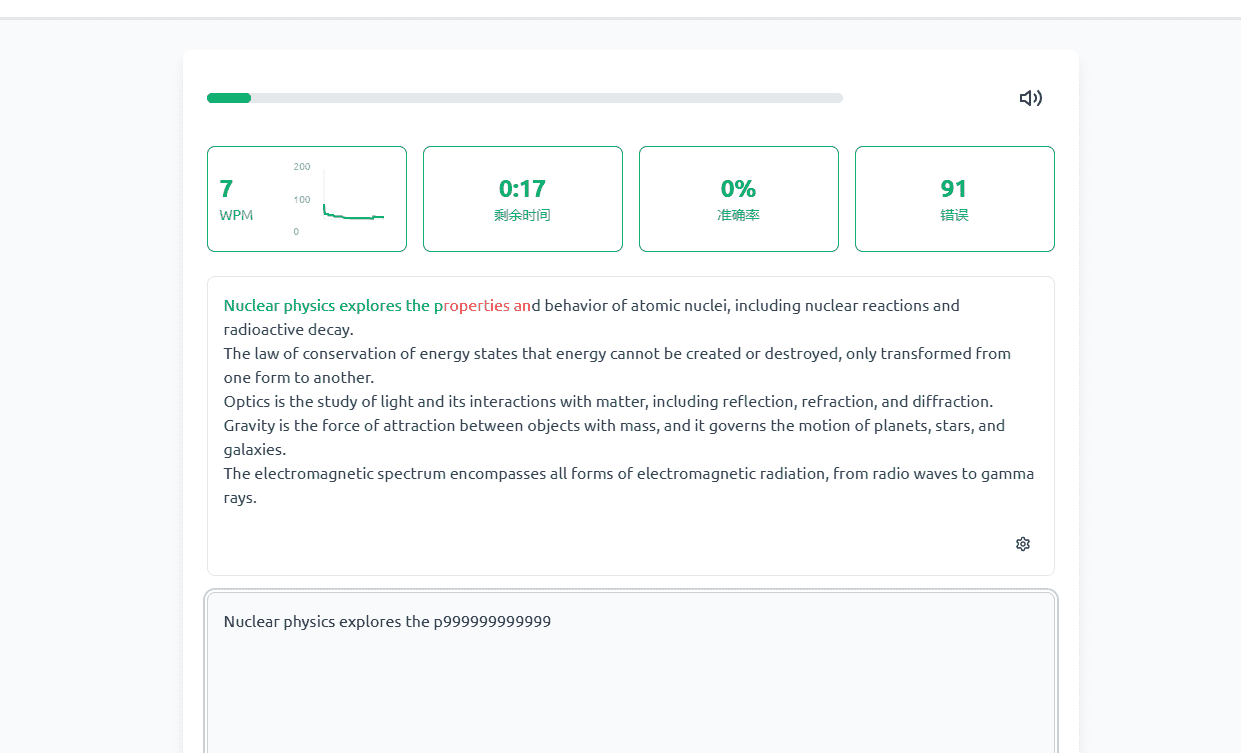This screenshot has width=1241, height=753.
Task: Click the green progress bar fill
Action: pos(229,98)
